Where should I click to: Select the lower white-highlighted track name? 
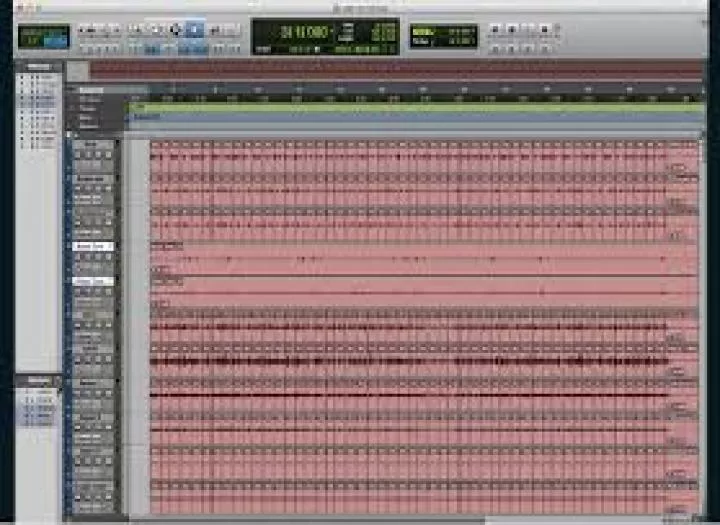click(93, 281)
